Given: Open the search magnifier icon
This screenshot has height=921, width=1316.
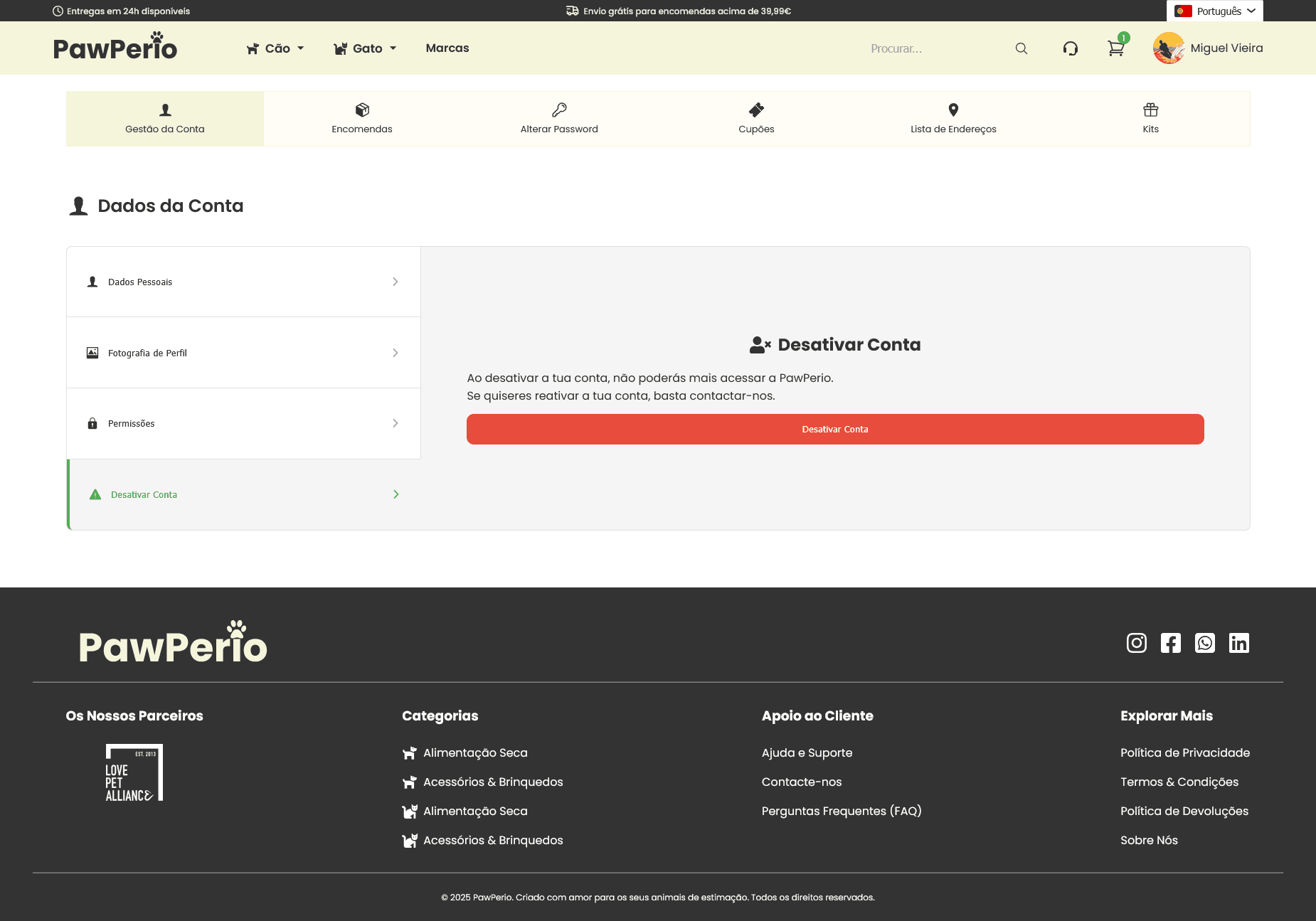Looking at the screenshot, I should coord(1022,48).
